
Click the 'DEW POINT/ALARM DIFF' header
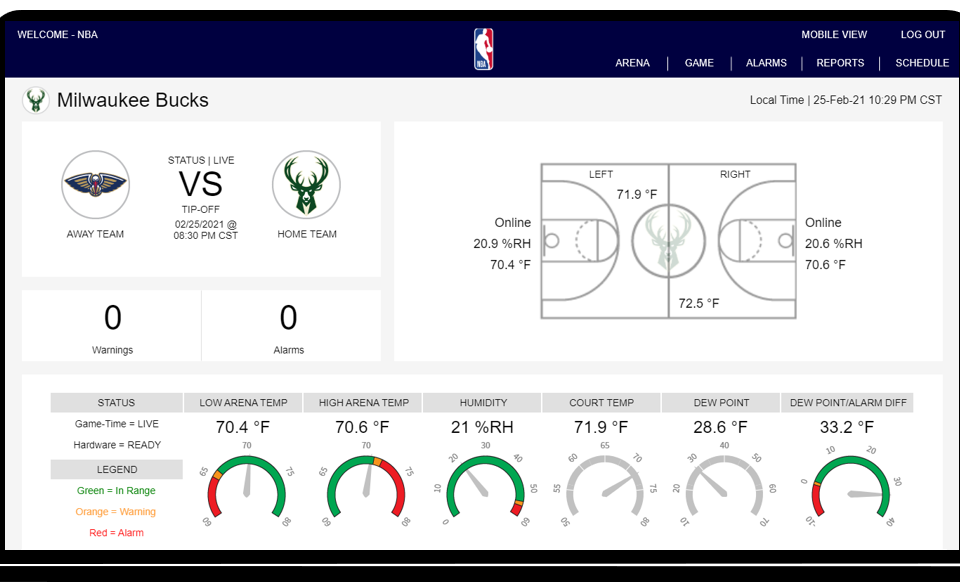848,403
